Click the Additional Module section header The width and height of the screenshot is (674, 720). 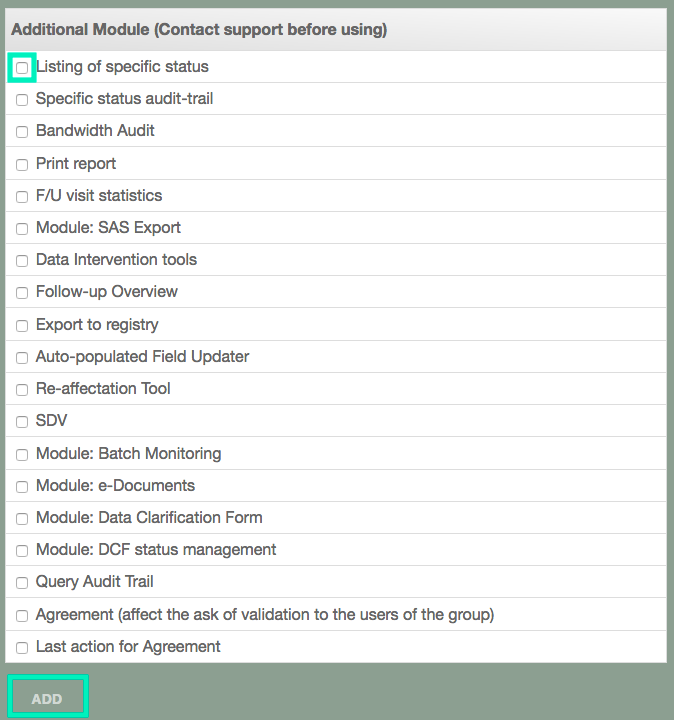click(199, 30)
